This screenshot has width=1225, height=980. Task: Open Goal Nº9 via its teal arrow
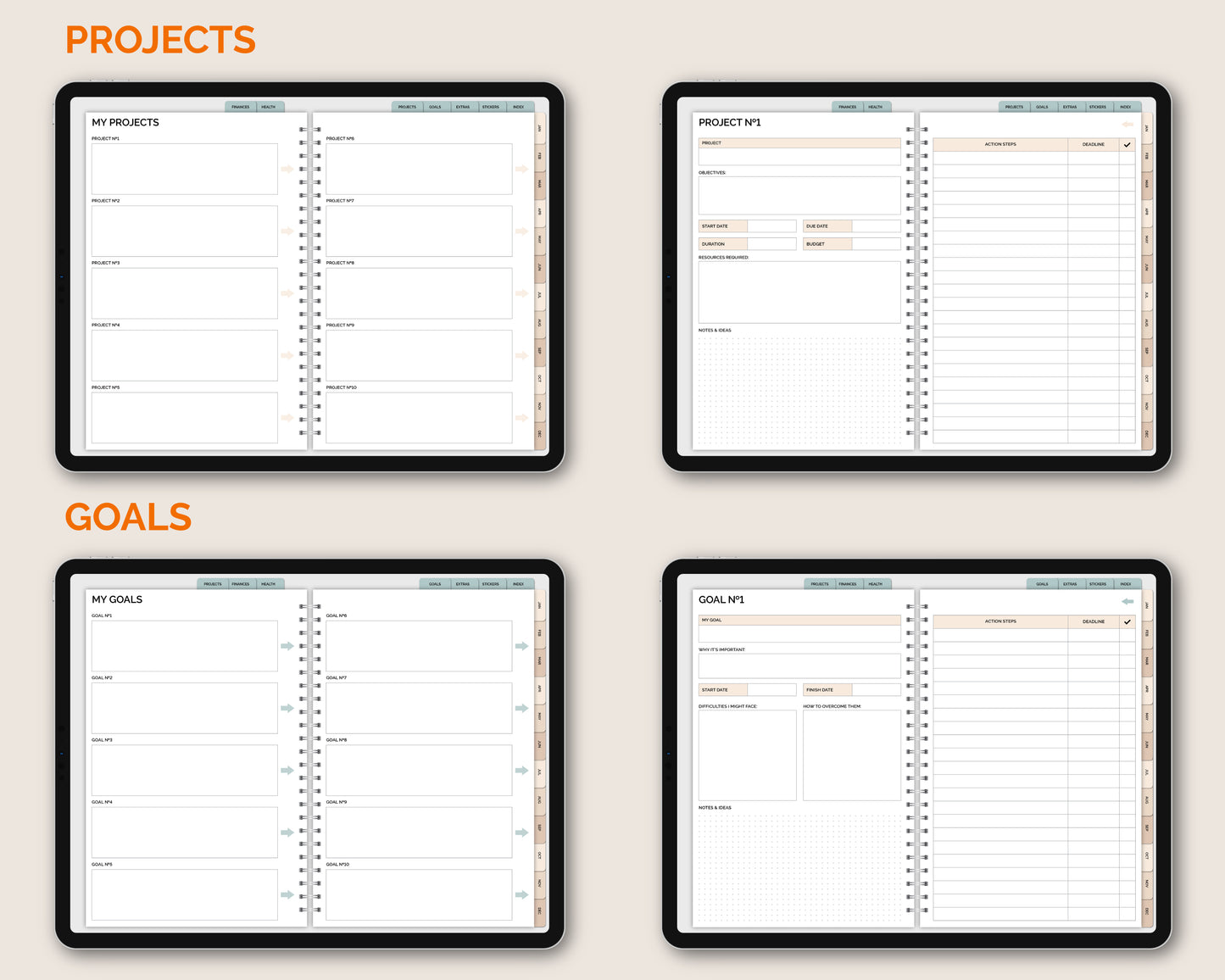[521, 832]
